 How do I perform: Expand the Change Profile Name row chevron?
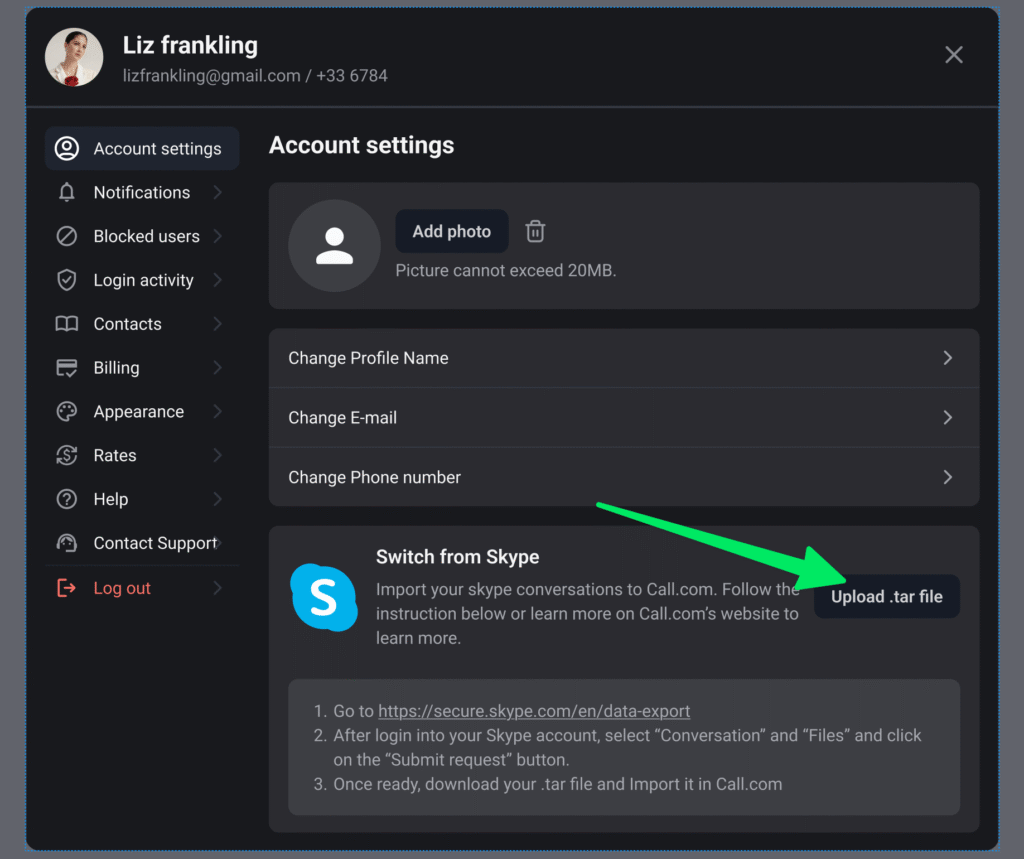[947, 358]
